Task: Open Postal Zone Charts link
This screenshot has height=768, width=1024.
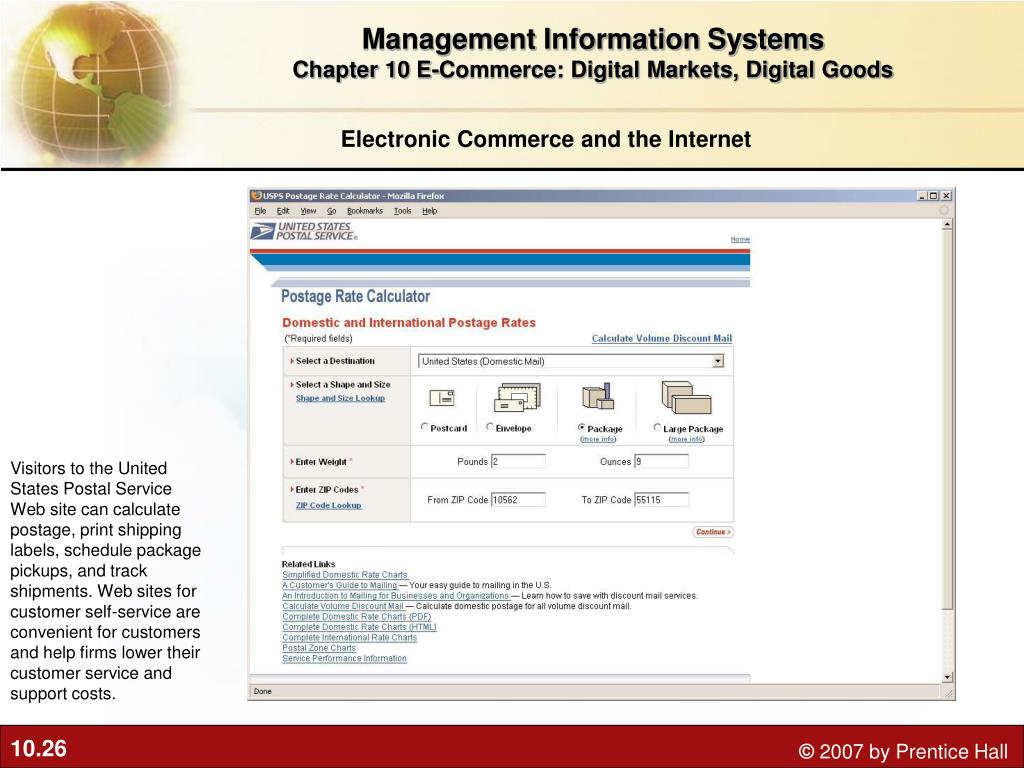Action: pyautogui.click(x=319, y=648)
